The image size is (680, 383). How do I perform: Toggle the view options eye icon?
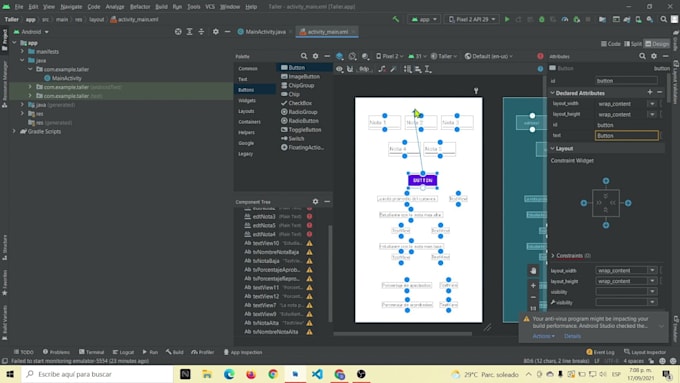click(340, 69)
